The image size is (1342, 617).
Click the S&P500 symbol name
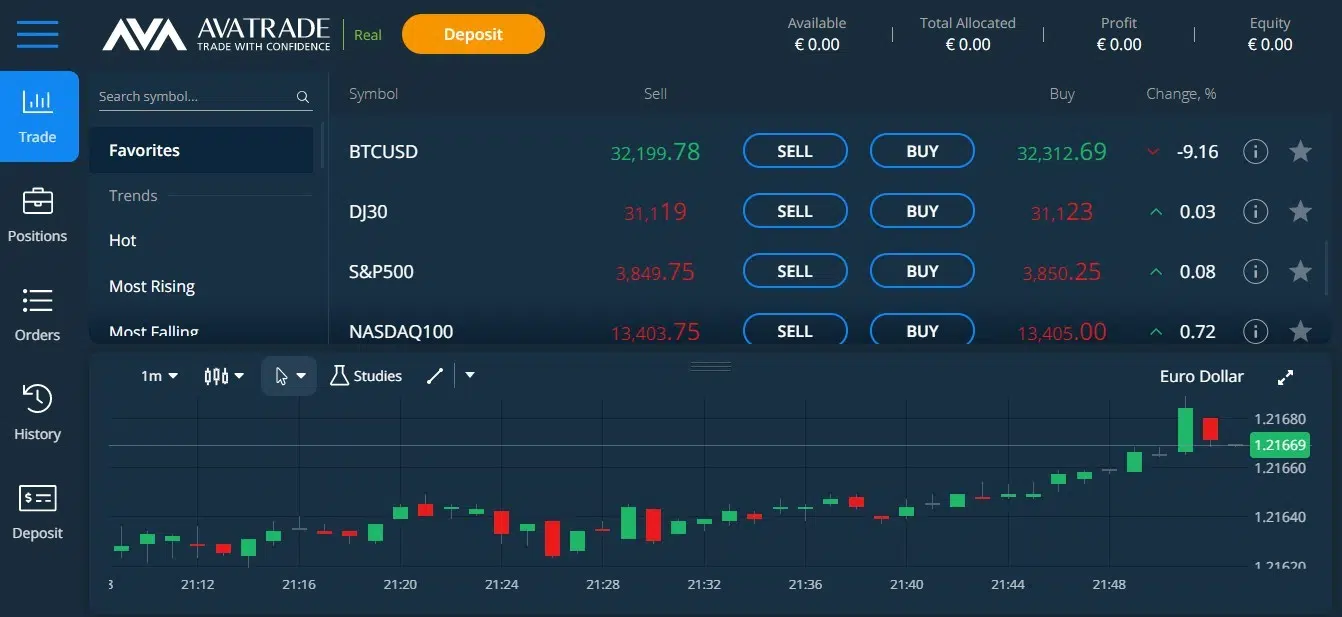click(x=381, y=272)
